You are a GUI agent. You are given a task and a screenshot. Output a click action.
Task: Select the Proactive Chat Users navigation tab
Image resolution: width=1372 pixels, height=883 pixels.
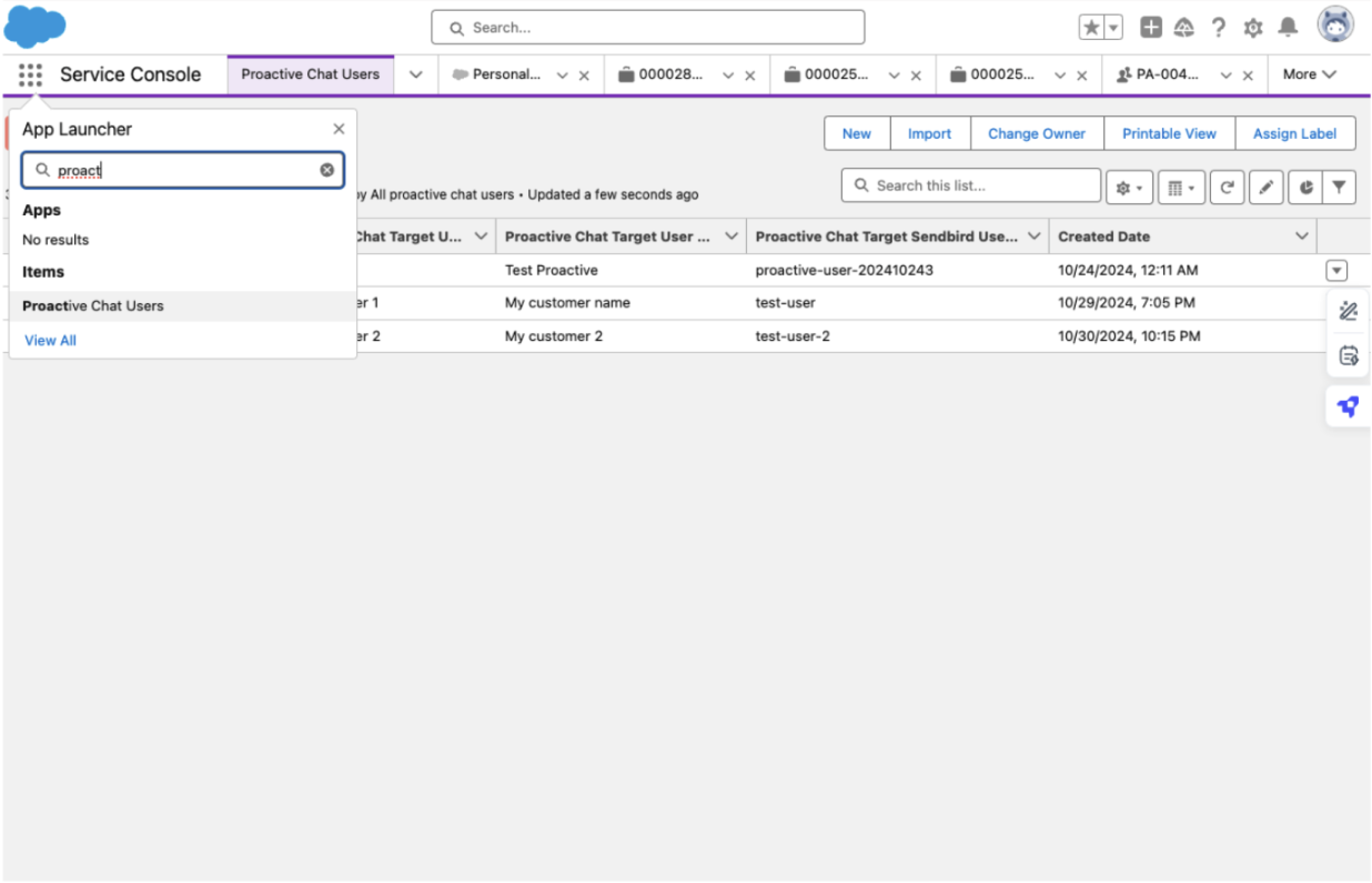click(x=310, y=74)
